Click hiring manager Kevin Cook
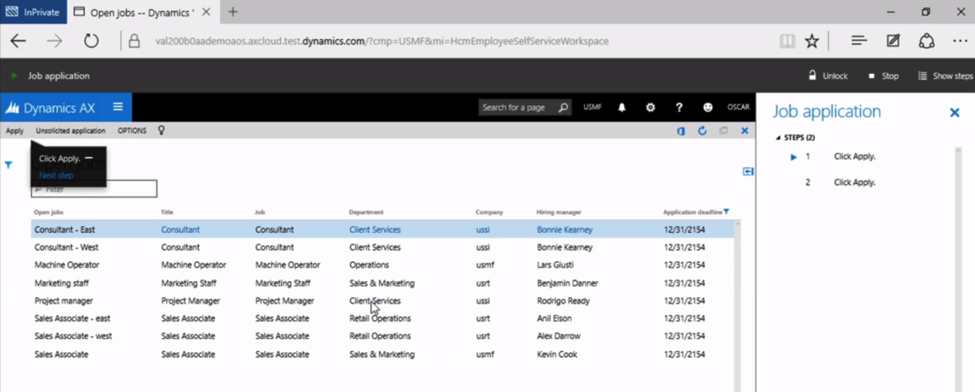This screenshot has width=975, height=392. 557,355
